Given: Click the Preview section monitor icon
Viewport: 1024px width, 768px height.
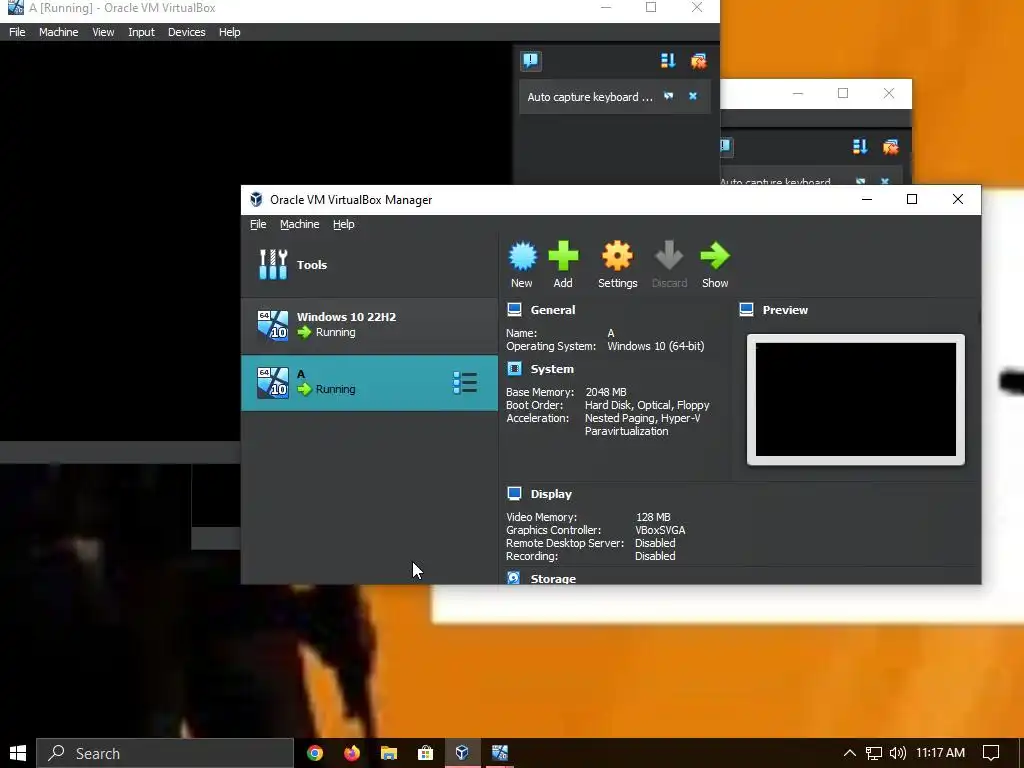Looking at the screenshot, I should 746,310.
